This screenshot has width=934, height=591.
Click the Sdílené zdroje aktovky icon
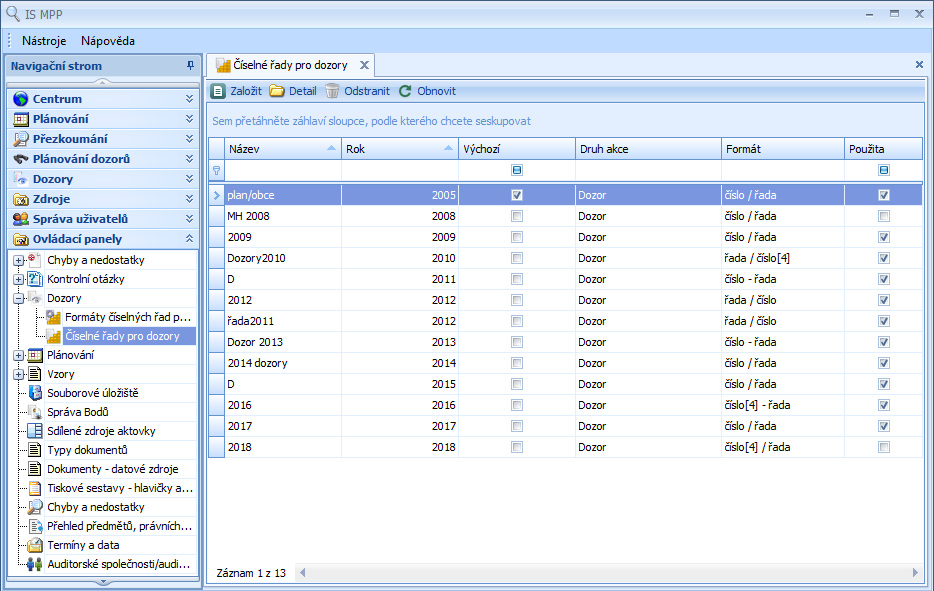point(35,431)
